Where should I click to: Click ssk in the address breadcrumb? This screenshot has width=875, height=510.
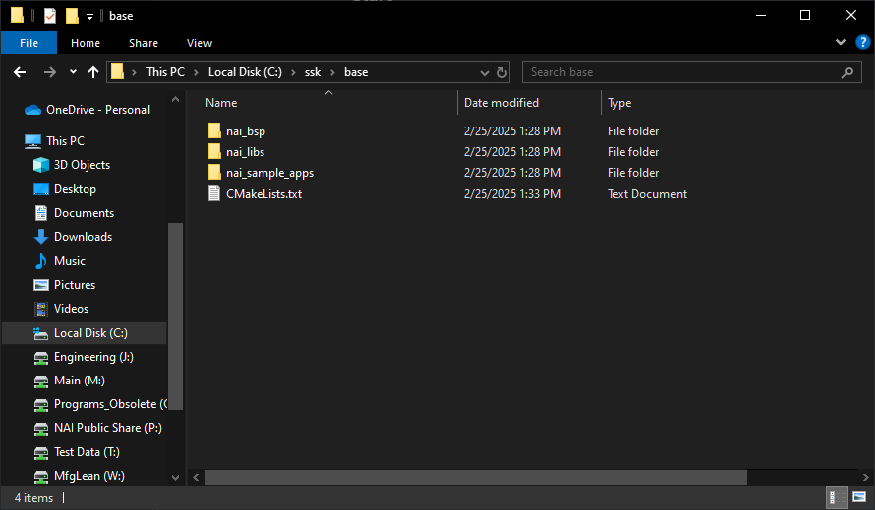pyautogui.click(x=313, y=72)
